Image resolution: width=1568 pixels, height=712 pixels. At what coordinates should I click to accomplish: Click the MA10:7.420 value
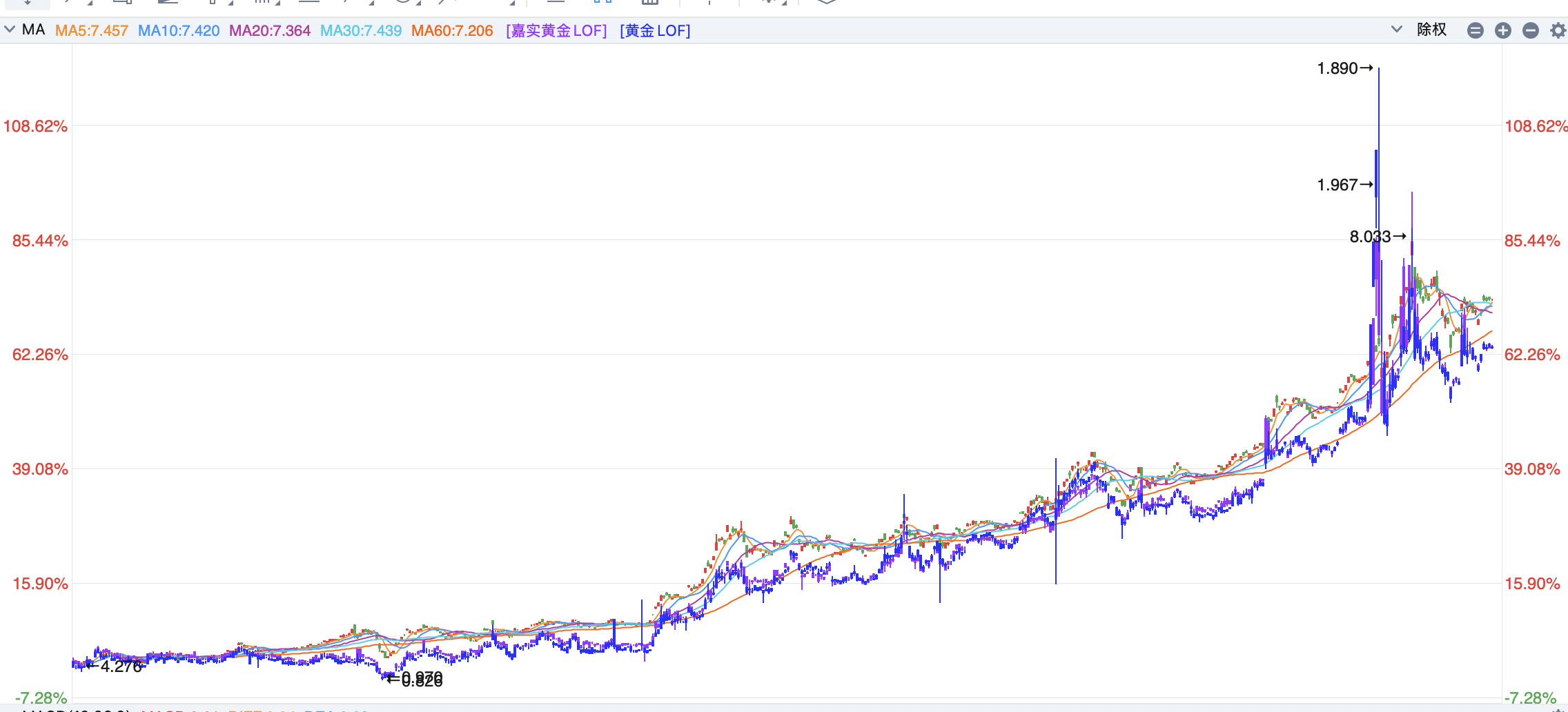[179, 30]
